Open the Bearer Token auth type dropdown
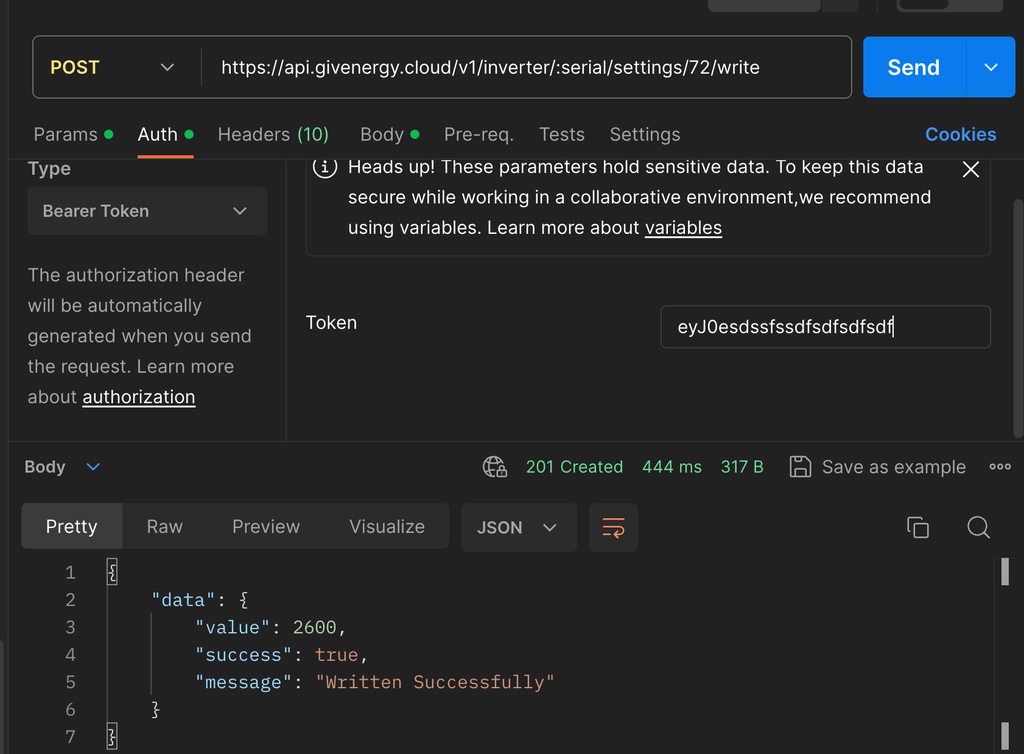The width and height of the screenshot is (1024, 754). point(147,211)
